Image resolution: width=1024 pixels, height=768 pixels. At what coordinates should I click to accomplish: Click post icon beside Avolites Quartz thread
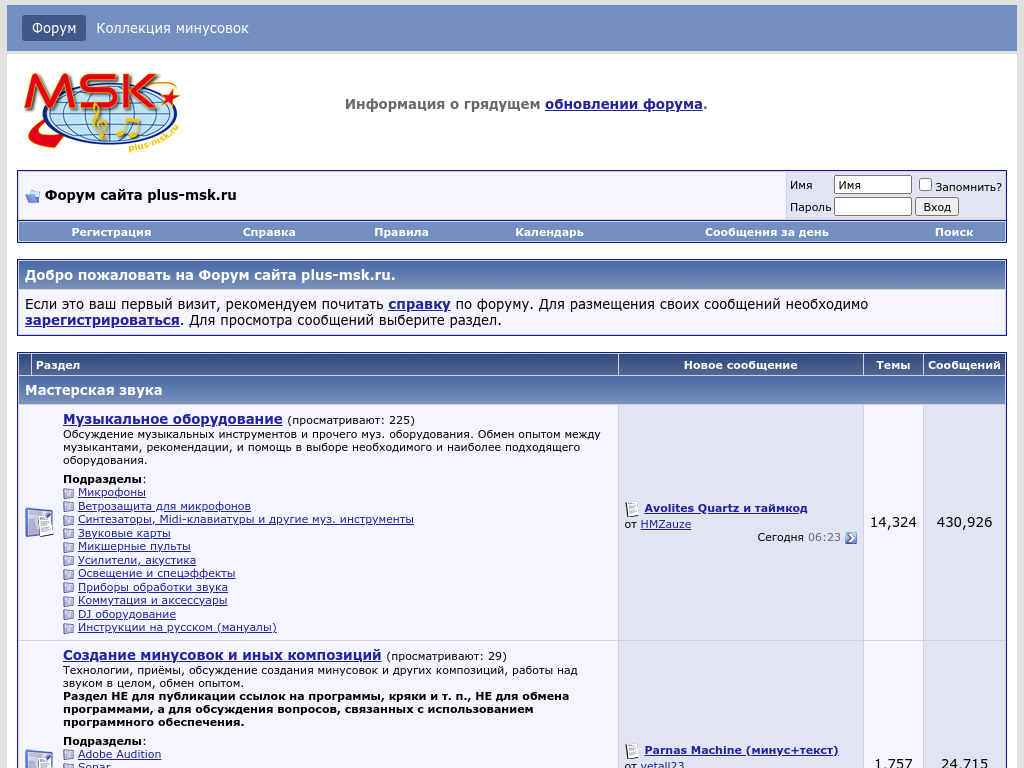click(x=632, y=509)
